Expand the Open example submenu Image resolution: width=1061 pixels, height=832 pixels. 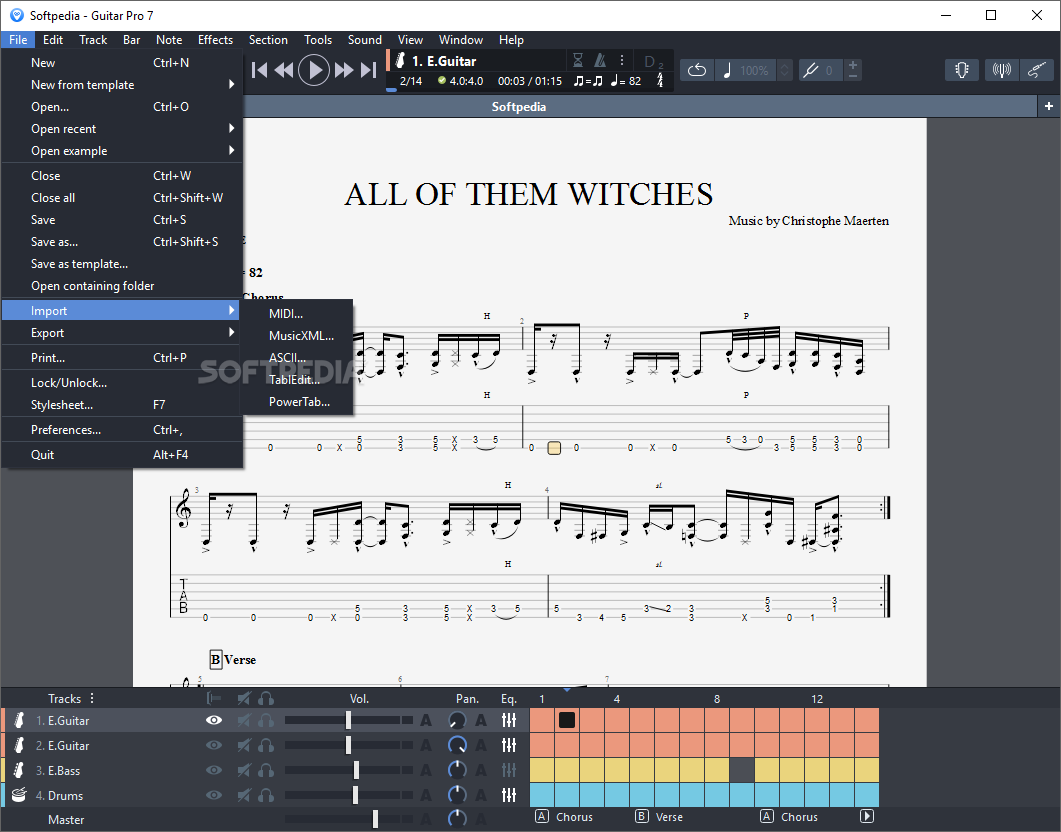(122, 151)
